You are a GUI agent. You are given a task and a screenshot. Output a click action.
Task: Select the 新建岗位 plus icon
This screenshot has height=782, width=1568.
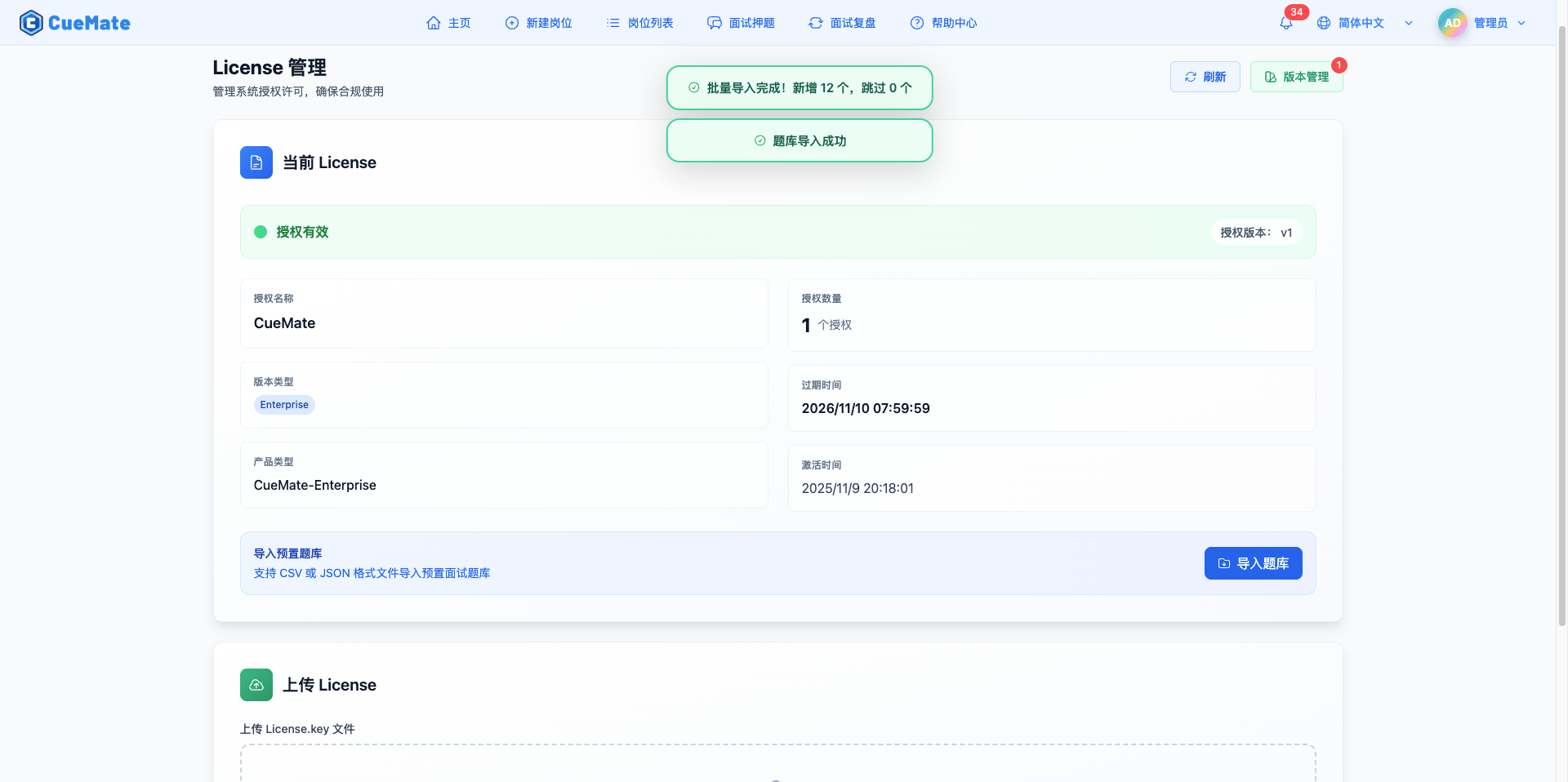coord(511,22)
